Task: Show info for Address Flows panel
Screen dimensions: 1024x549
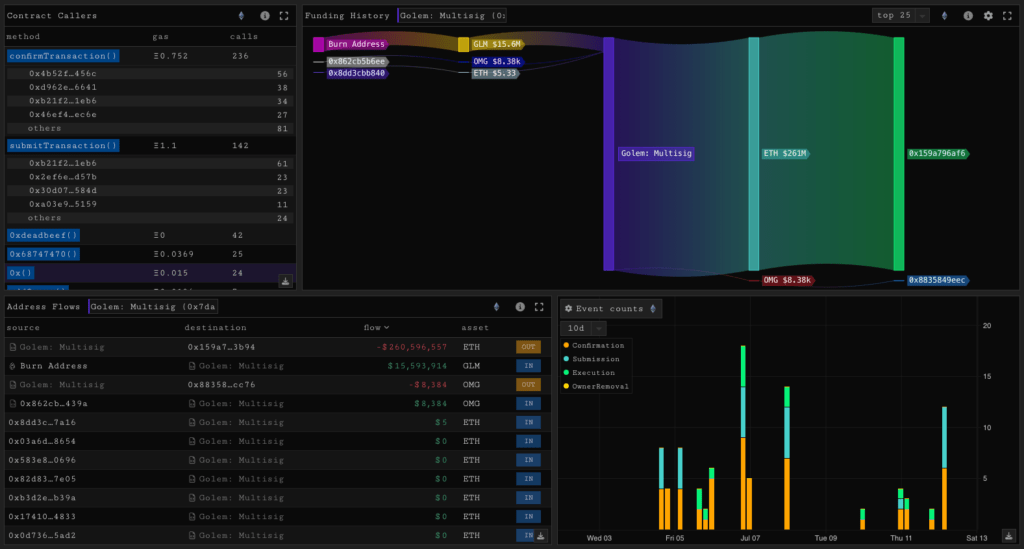Action: point(519,307)
